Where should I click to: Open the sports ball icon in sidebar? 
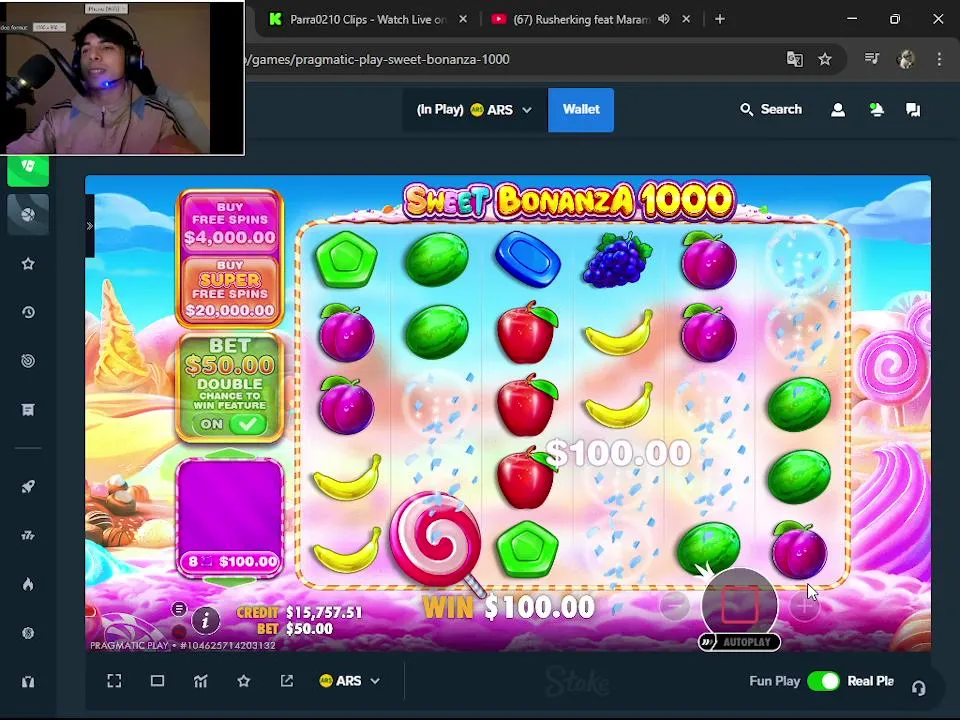tap(28, 214)
